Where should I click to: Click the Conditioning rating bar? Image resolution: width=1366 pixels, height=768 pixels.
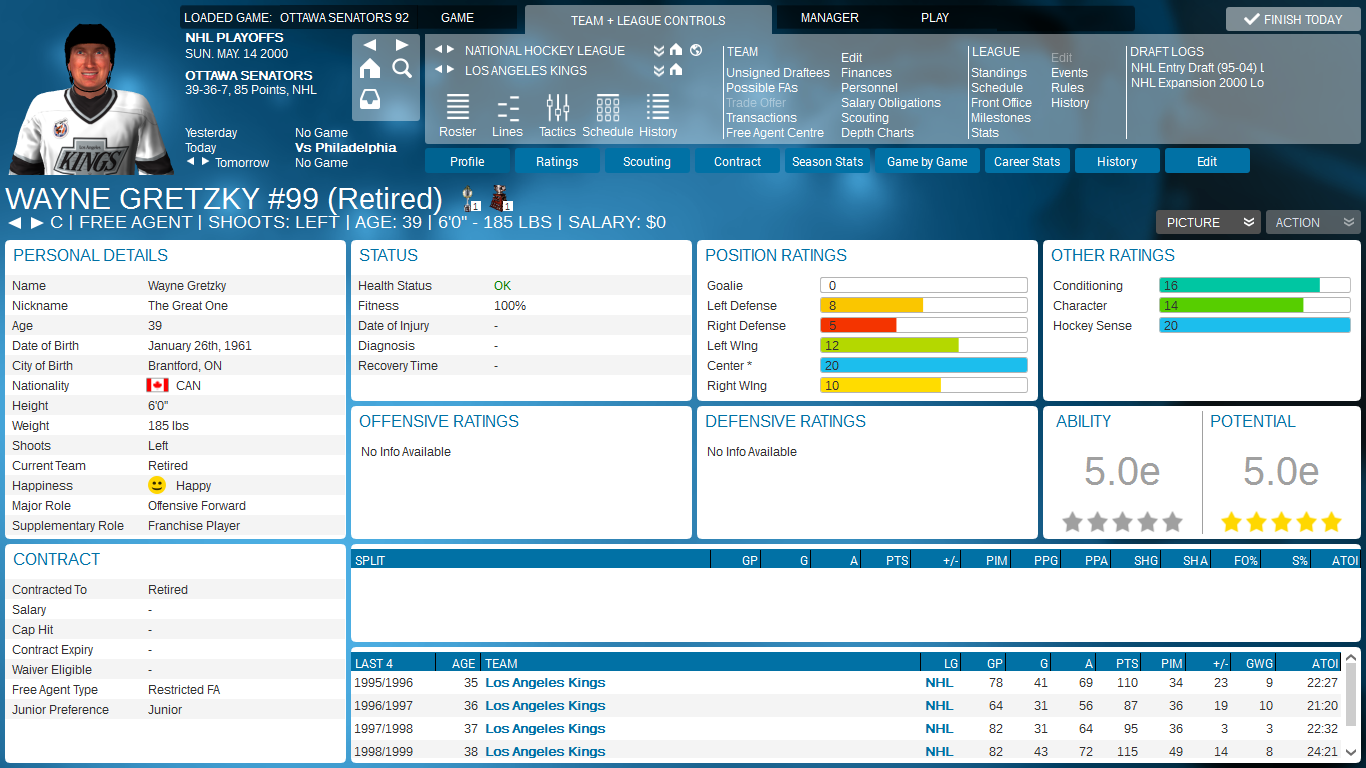click(x=1255, y=286)
